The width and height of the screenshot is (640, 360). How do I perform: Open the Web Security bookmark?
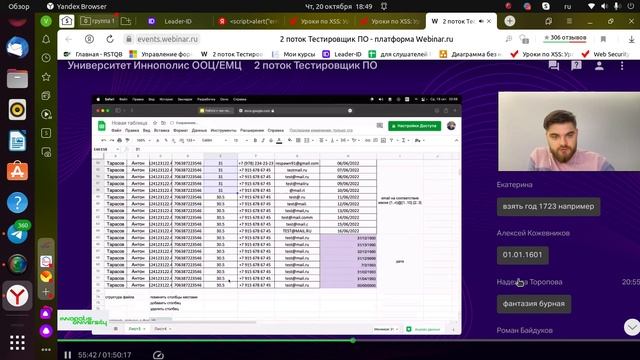click(606, 54)
